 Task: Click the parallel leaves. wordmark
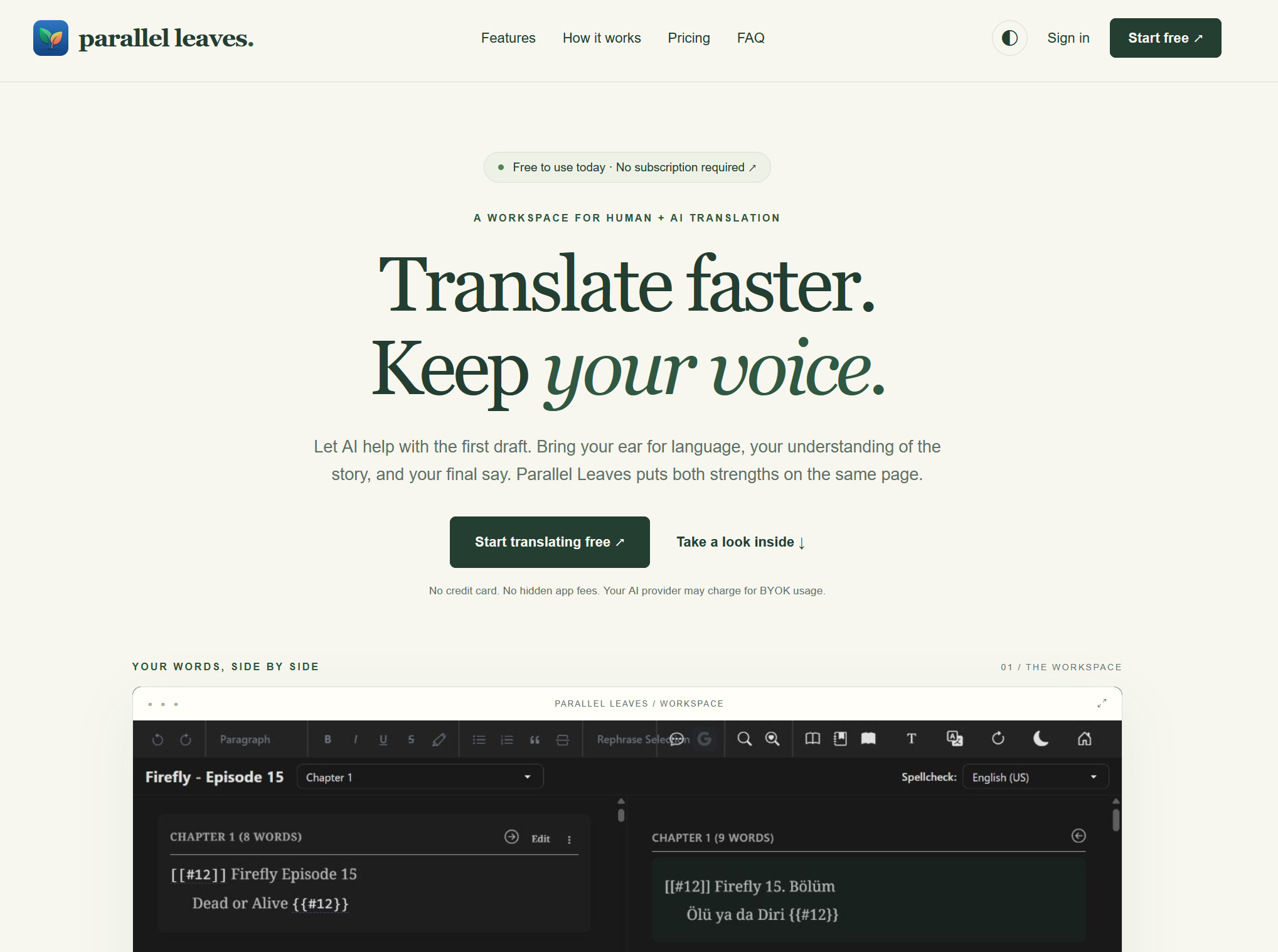[x=166, y=38]
